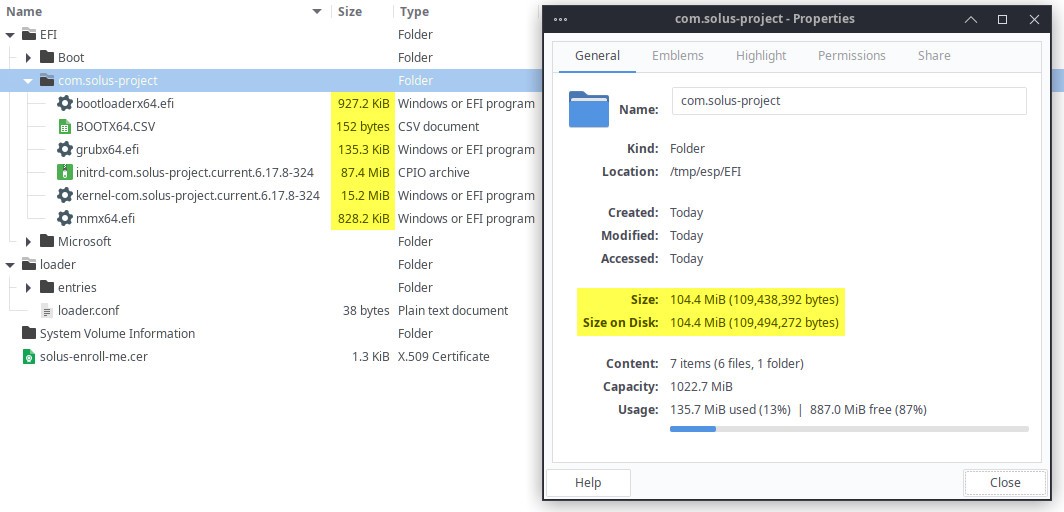Expand the Microsoft folder
1064x512 pixels.
tap(28, 241)
